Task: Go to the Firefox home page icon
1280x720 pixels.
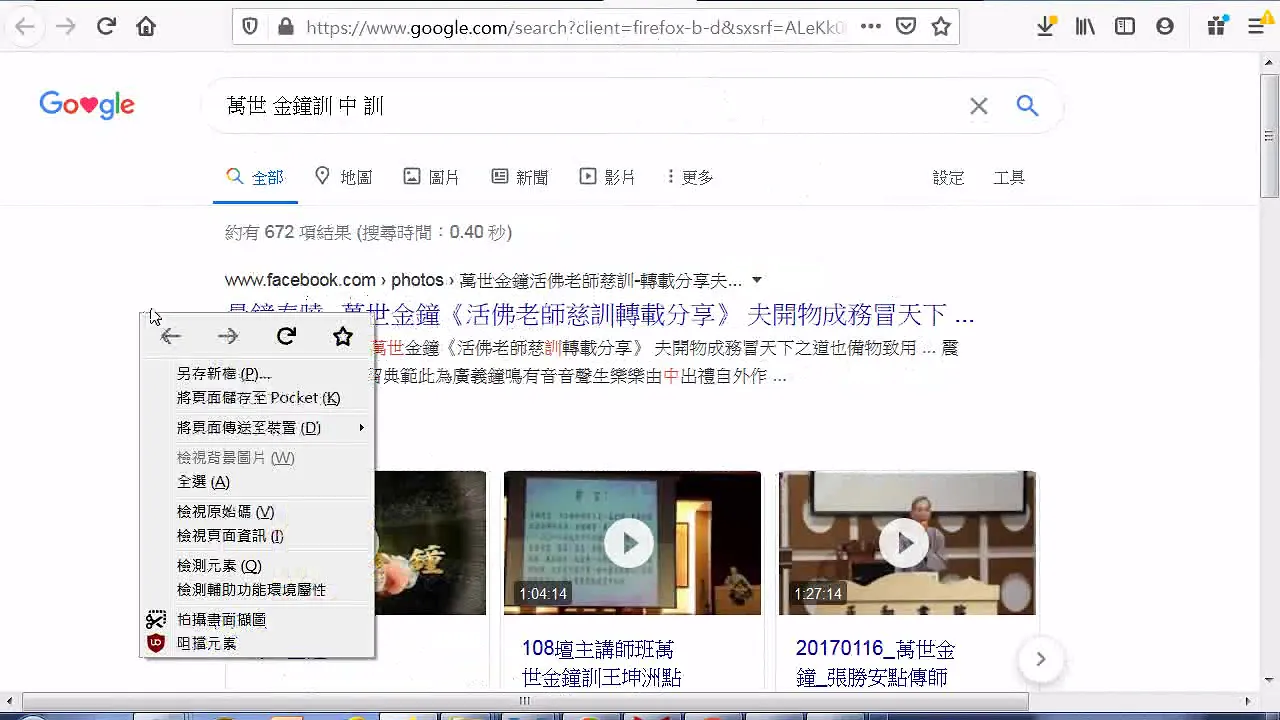Action: click(x=146, y=27)
